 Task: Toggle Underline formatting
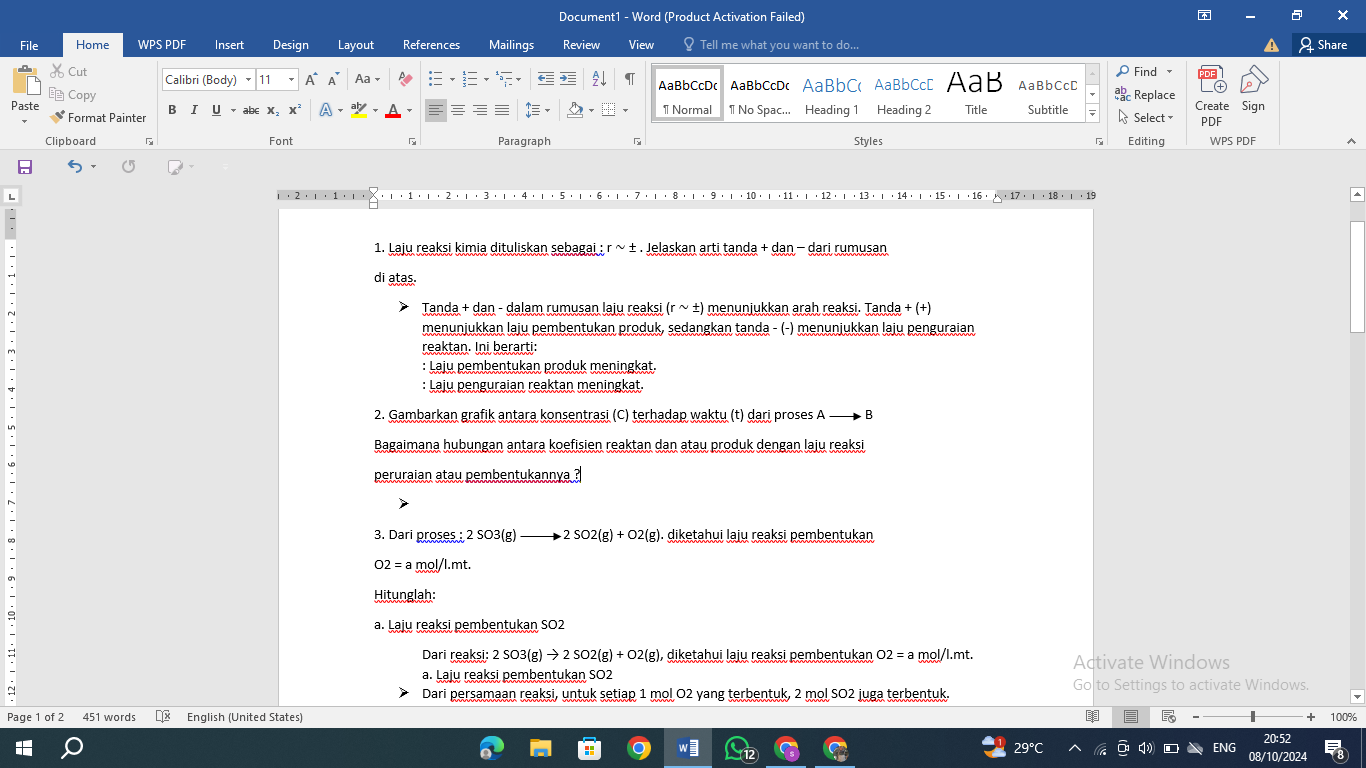pos(216,110)
